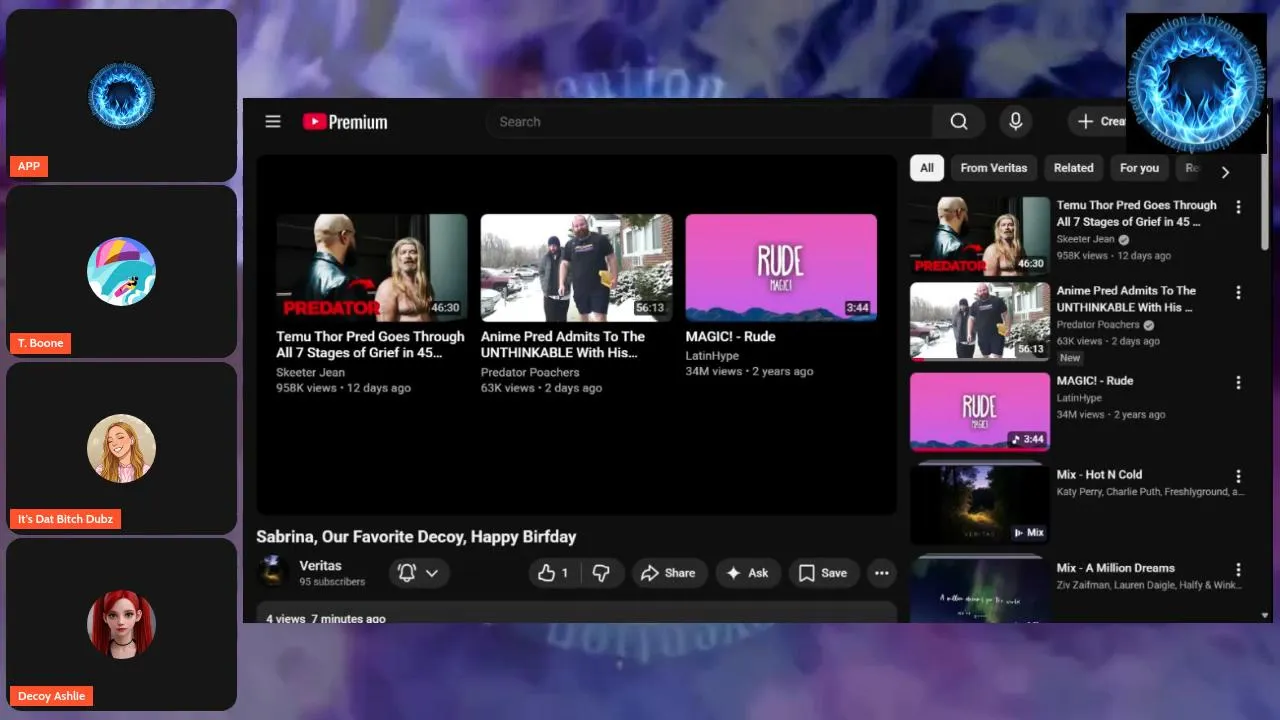Open options menu for sidebar MAGIC! Rude video
The width and height of the screenshot is (1280, 720).
(1238, 383)
